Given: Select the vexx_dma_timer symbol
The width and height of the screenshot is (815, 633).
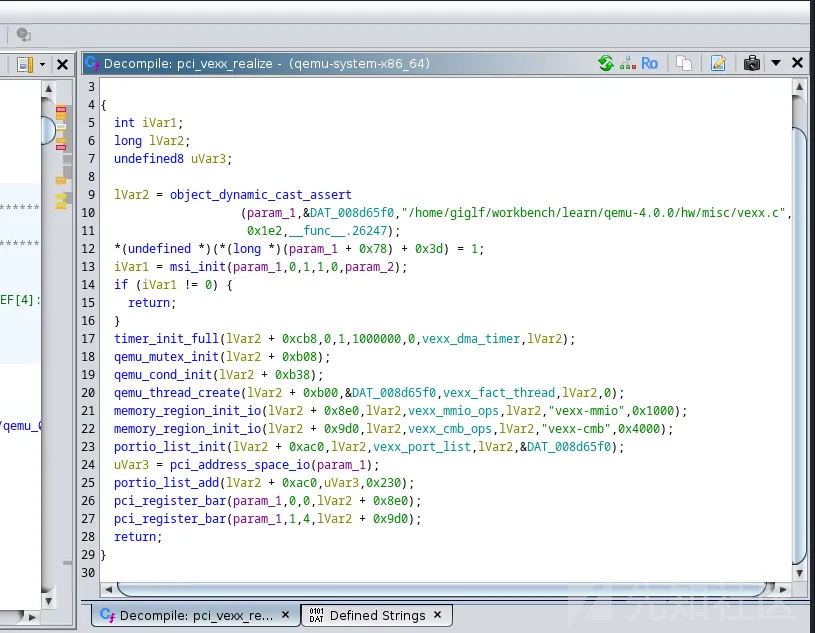Looking at the screenshot, I should pos(471,339).
